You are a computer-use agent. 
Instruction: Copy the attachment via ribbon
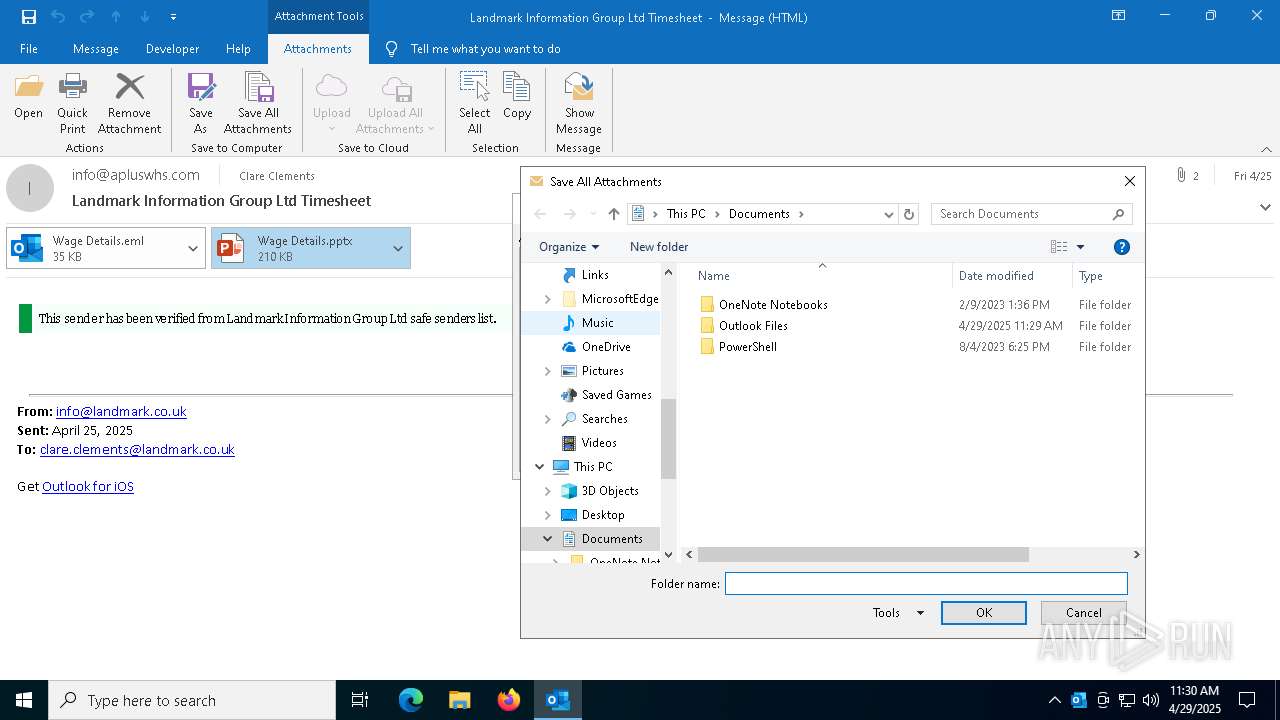pyautogui.click(x=517, y=97)
